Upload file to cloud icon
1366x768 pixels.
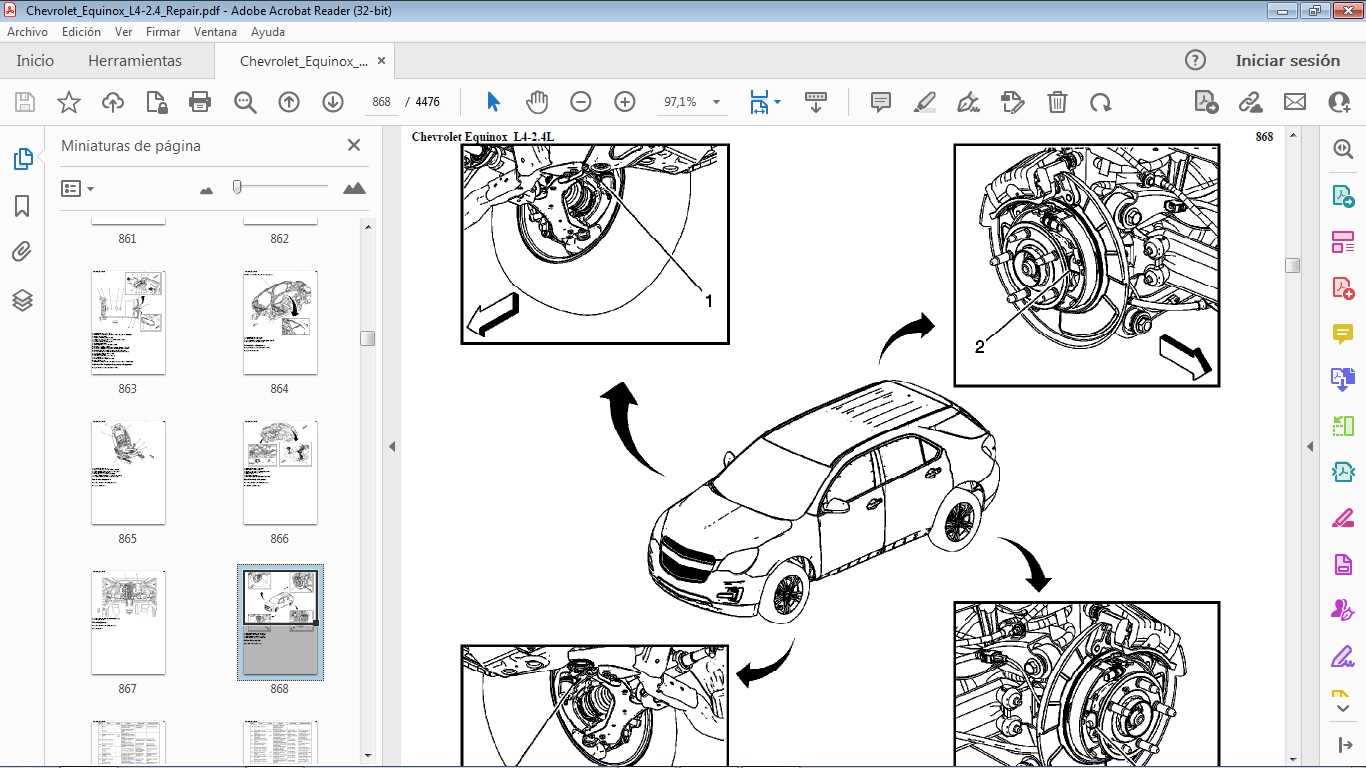(113, 102)
